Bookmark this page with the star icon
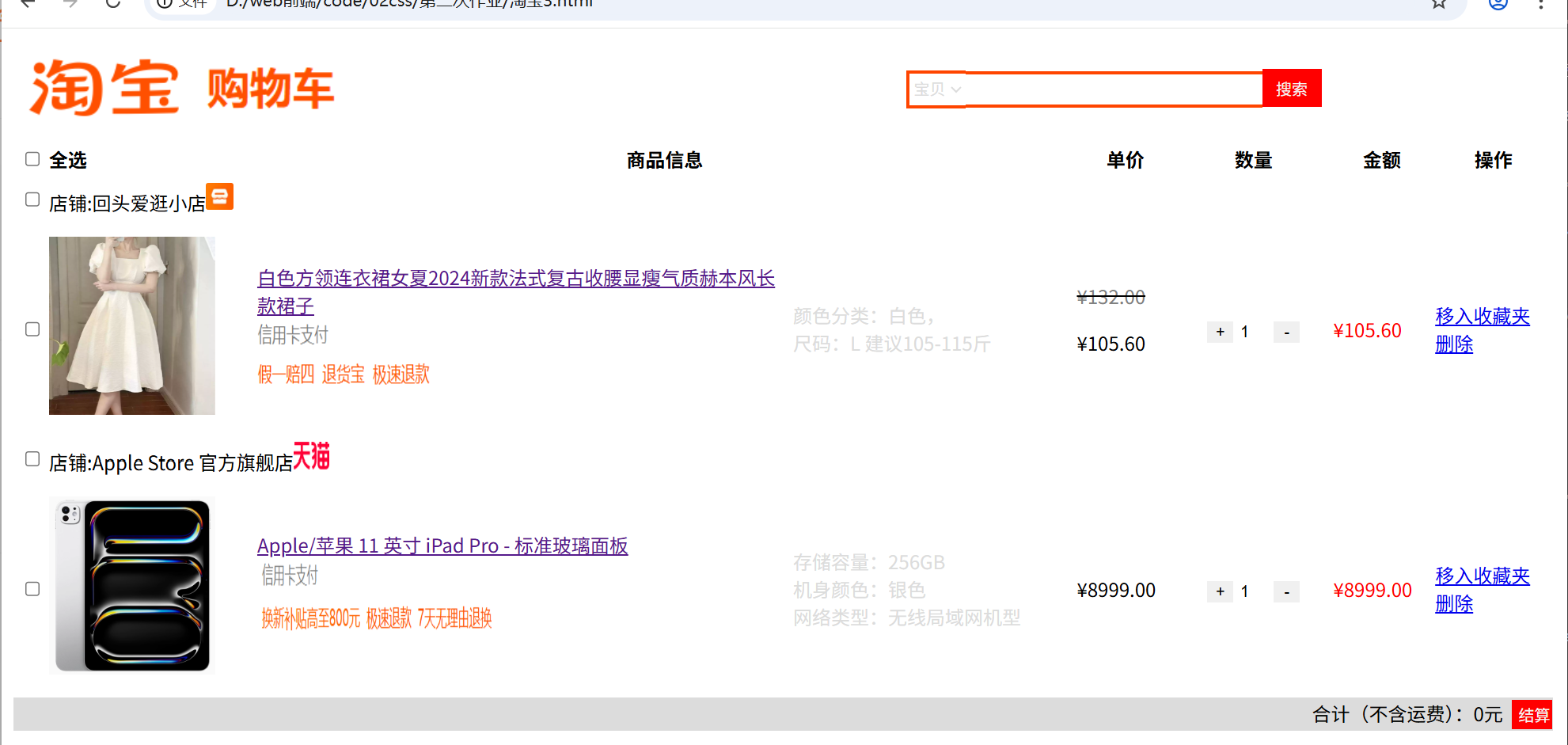 [1439, 3]
